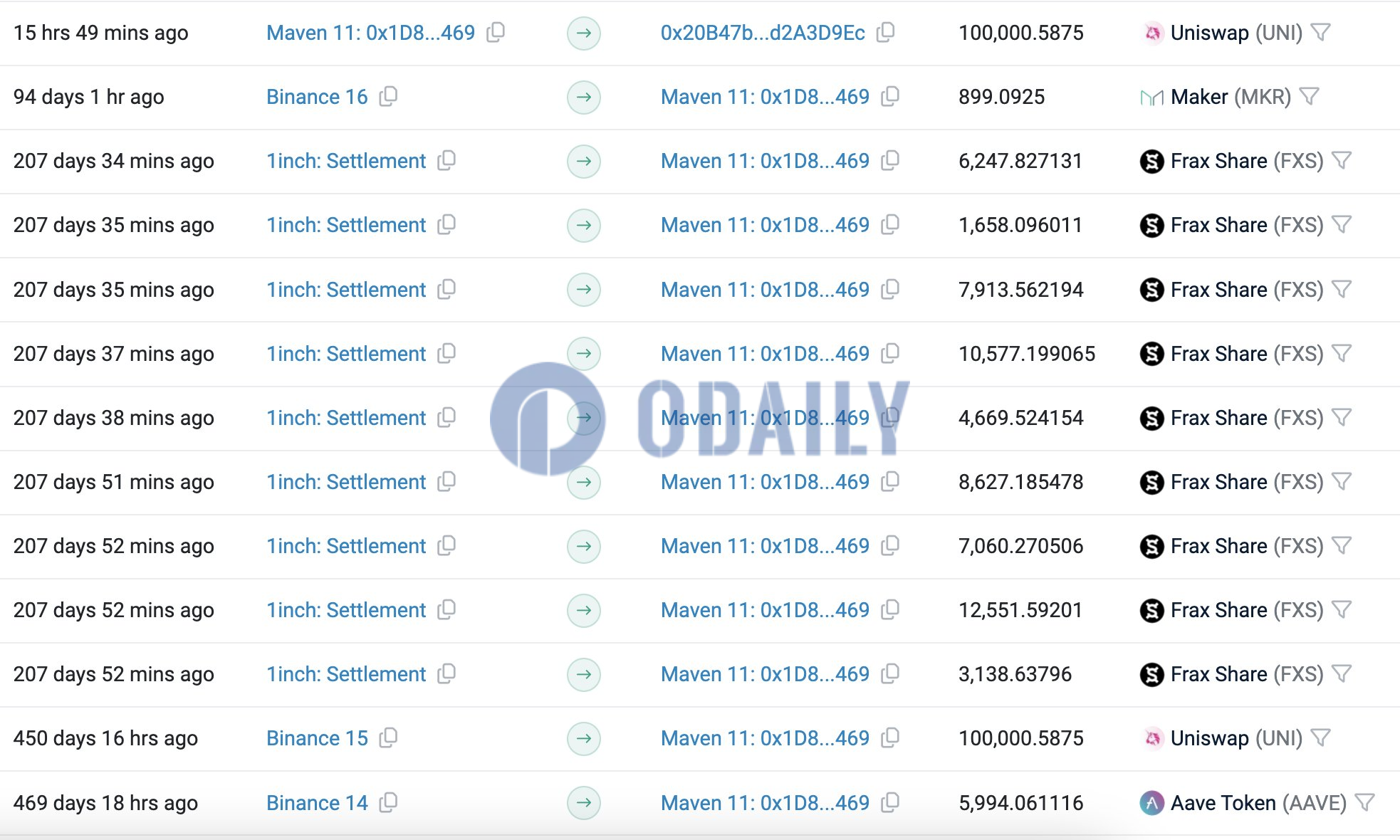Copy the Binance 14 address

pyautogui.click(x=388, y=803)
